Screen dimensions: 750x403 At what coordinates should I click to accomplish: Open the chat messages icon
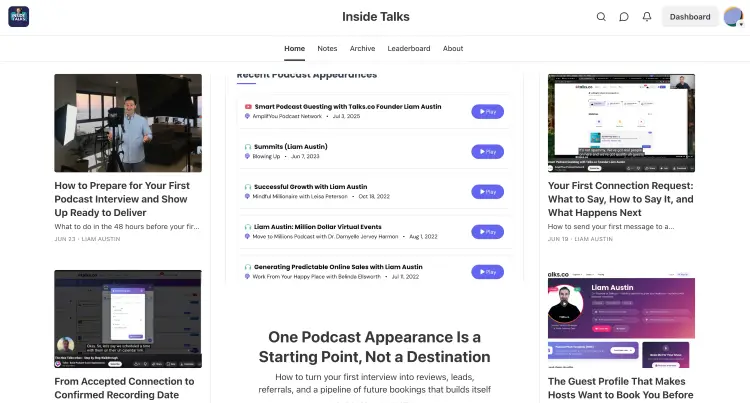click(624, 17)
